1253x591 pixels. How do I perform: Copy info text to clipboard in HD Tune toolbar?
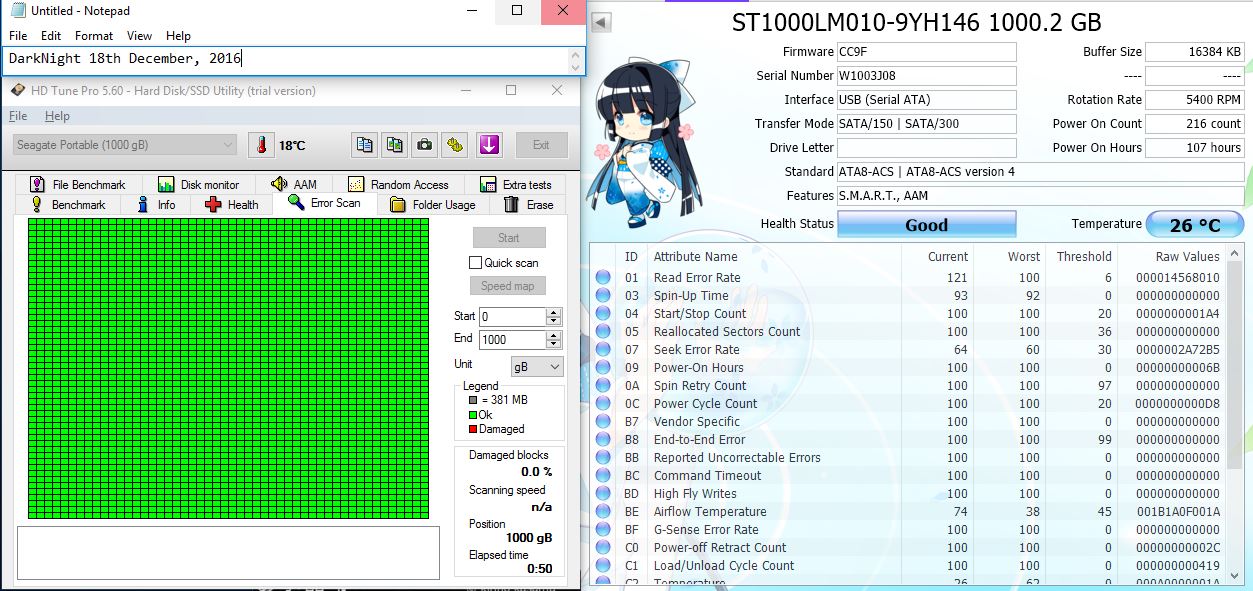pos(365,145)
